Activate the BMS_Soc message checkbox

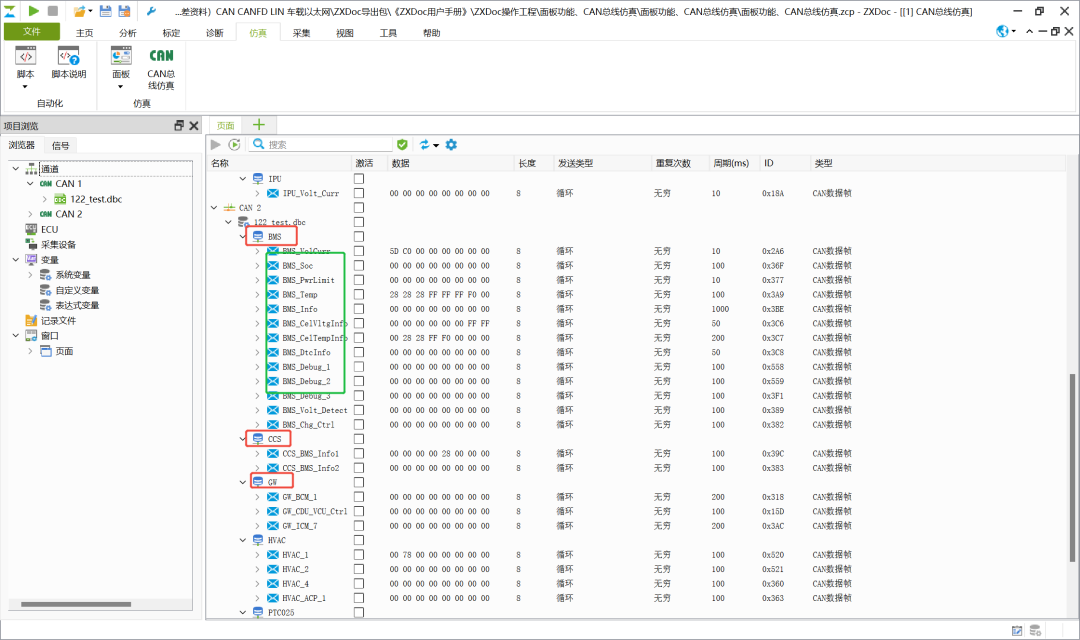tap(359, 265)
